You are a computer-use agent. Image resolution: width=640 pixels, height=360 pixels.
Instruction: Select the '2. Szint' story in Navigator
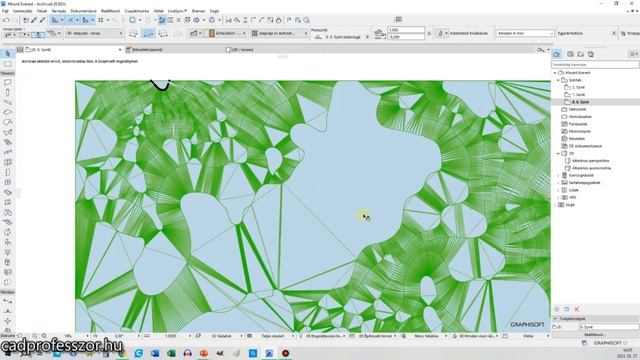578,87
